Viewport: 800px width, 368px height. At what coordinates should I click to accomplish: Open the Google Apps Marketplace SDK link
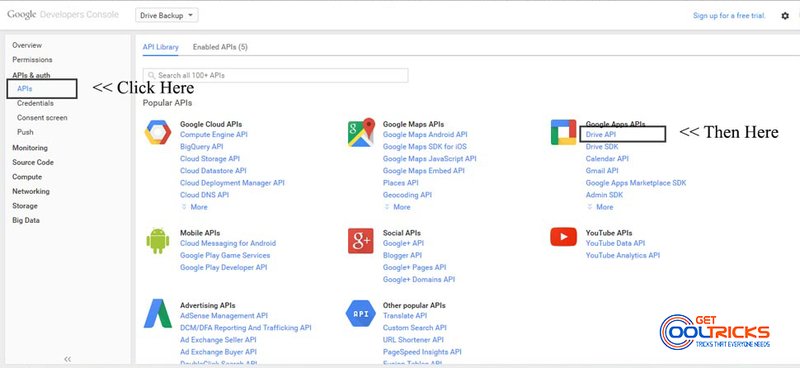(x=636, y=183)
